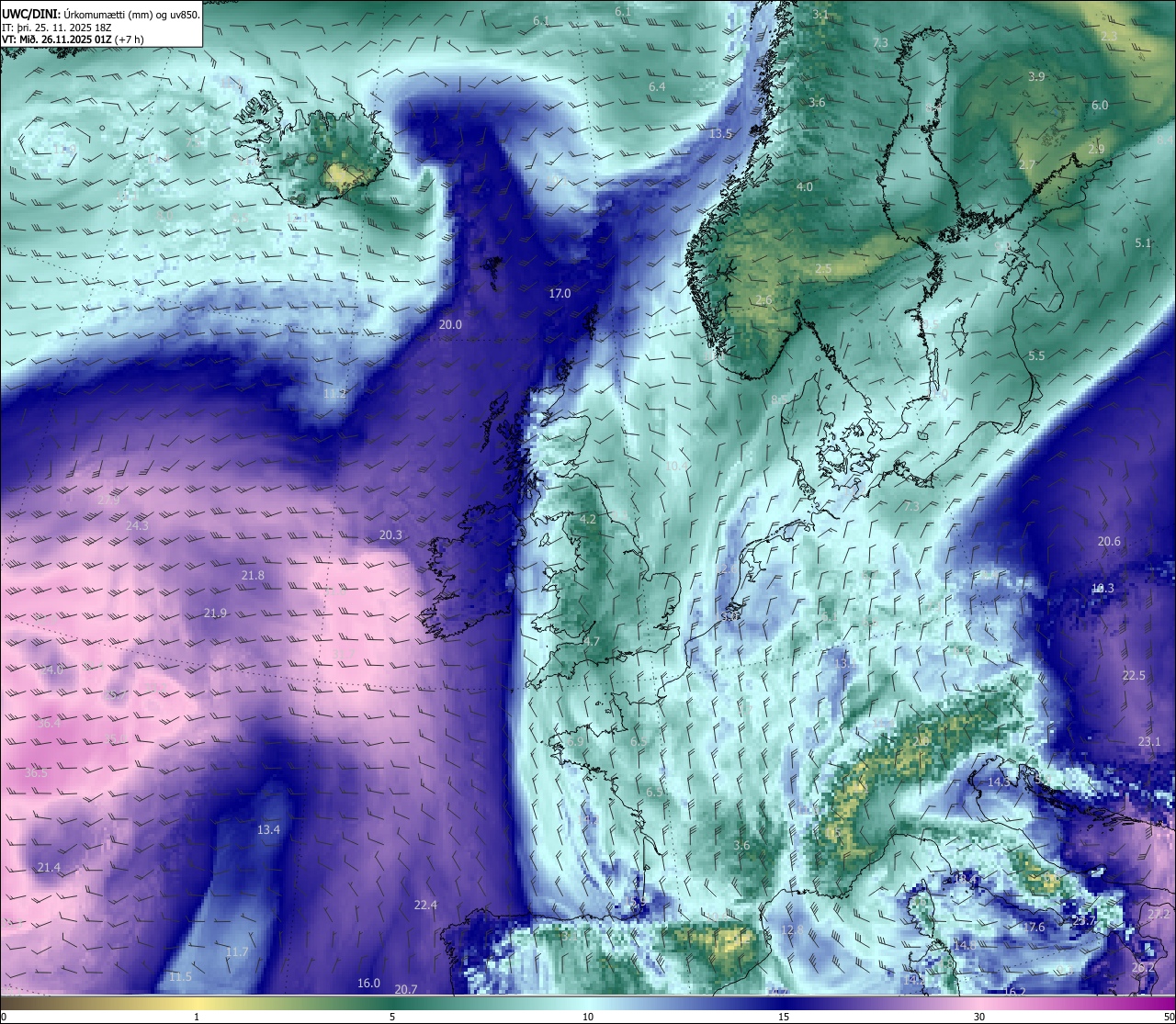Click the 27.2 value at the southeast edge
Viewport: 1176px width, 1024px height.
click(x=1159, y=915)
